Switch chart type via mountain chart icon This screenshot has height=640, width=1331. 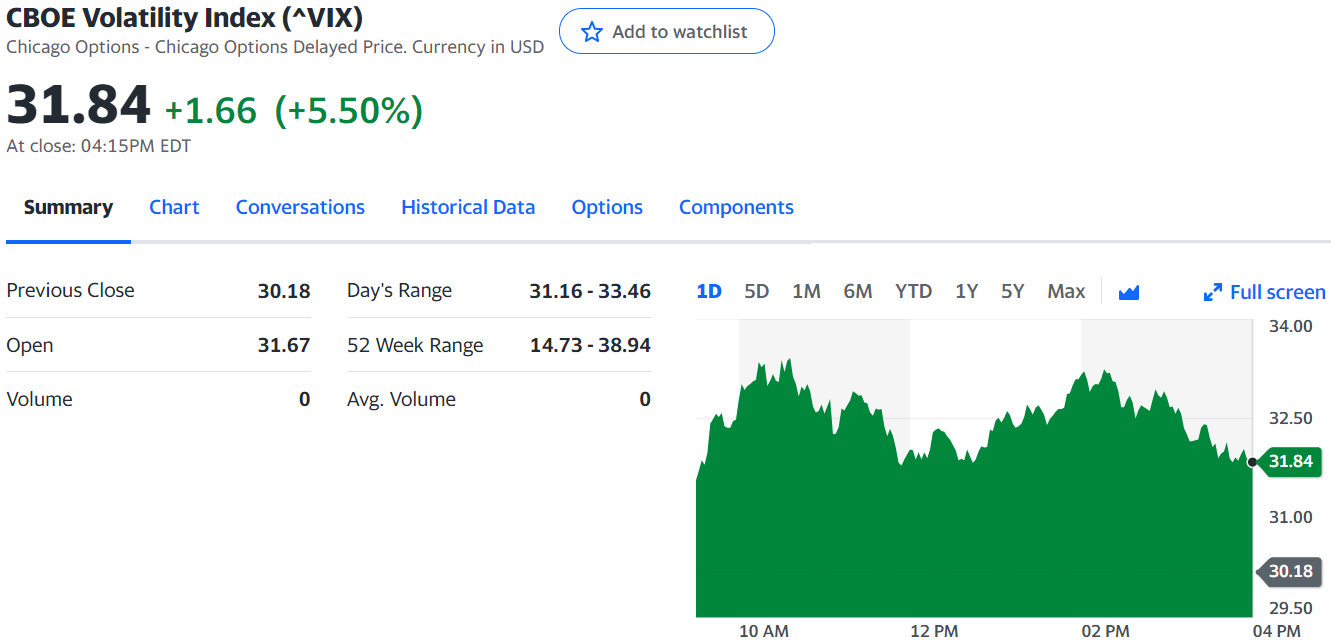point(1129,292)
